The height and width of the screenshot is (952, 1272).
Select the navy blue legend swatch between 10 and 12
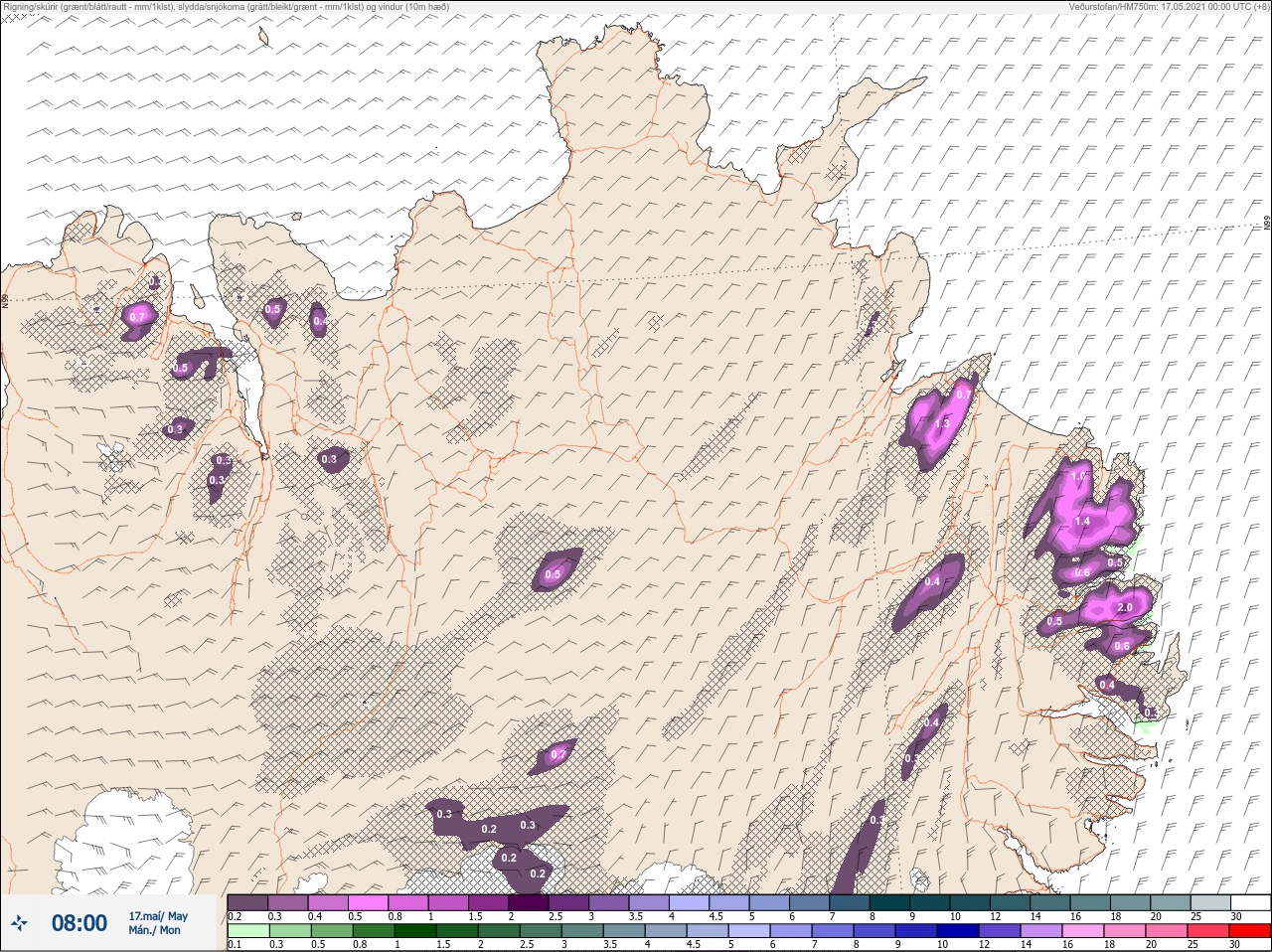pyautogui.click(x=958, y=931)
